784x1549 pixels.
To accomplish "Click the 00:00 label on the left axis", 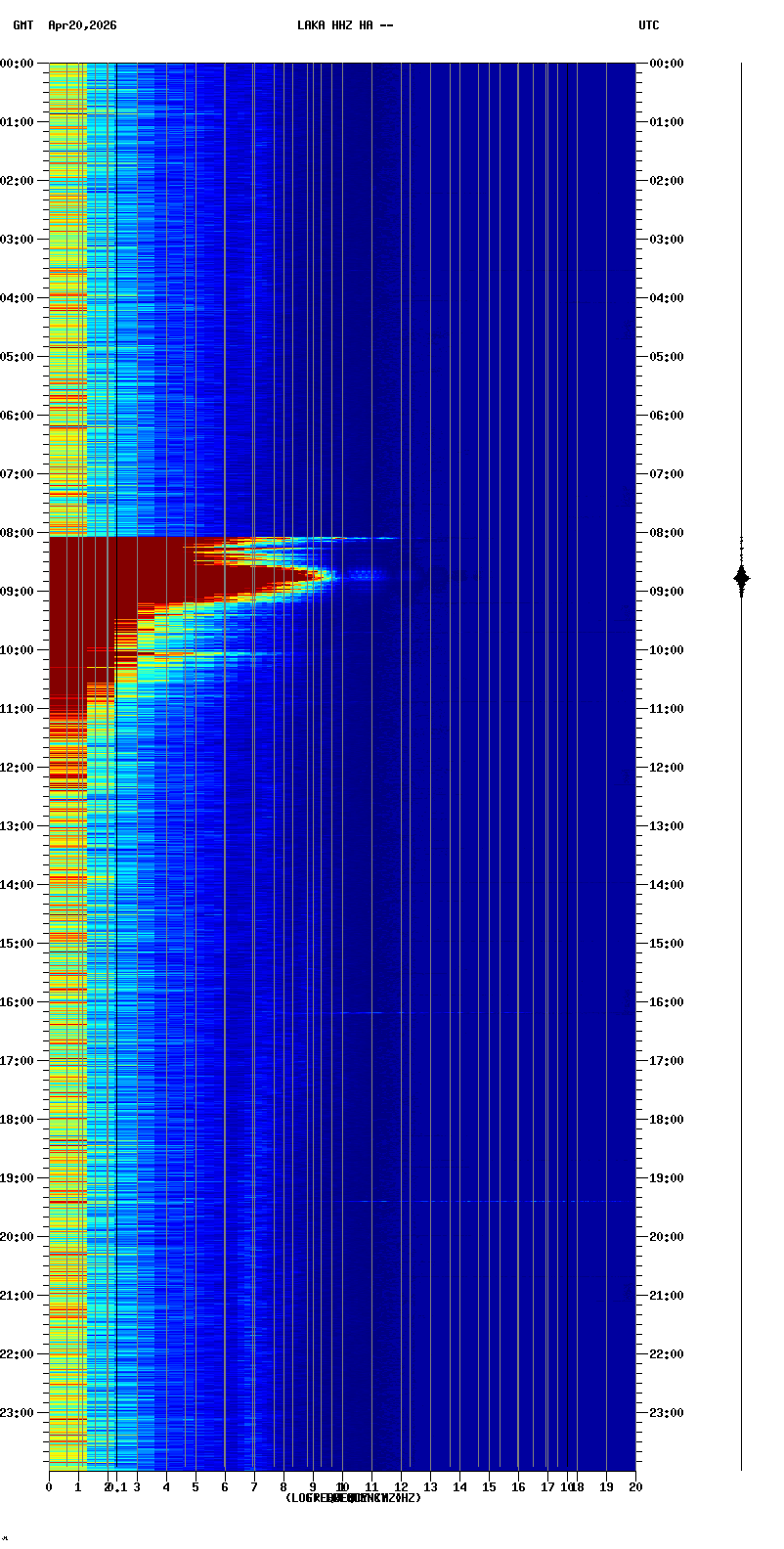I will 18,64.
